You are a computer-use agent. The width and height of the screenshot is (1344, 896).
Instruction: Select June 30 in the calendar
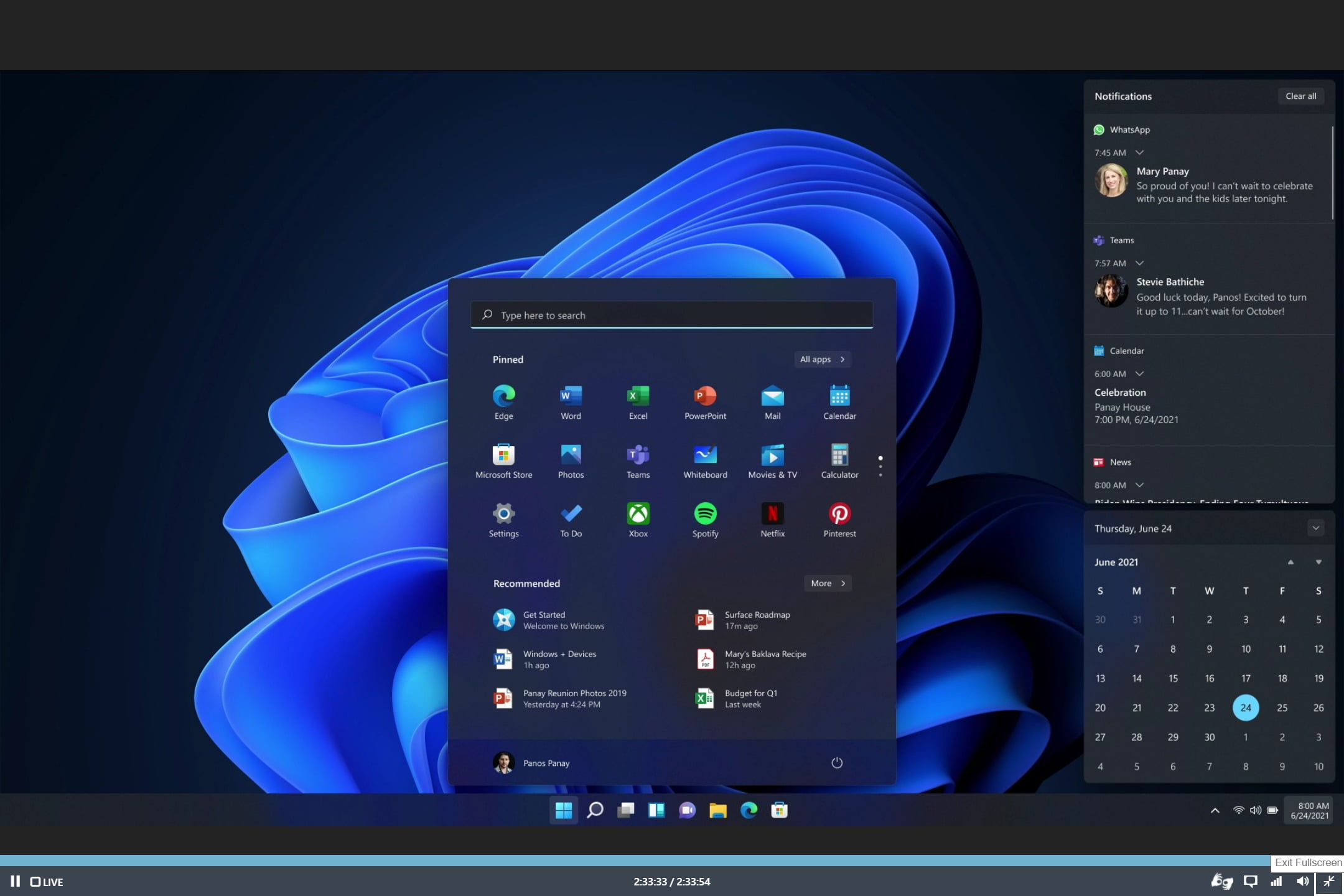point(1209,737)
